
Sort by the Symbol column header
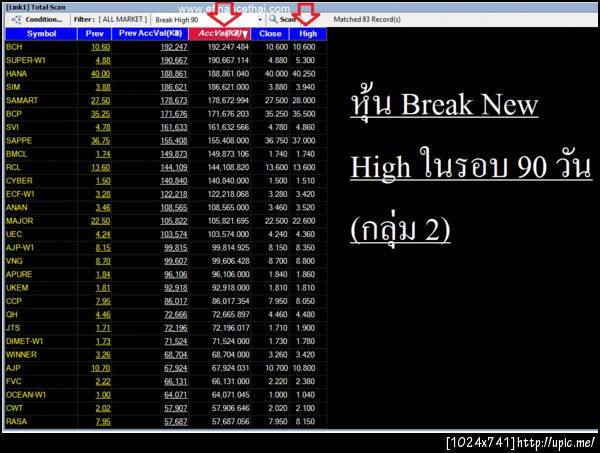coord(41,34)
